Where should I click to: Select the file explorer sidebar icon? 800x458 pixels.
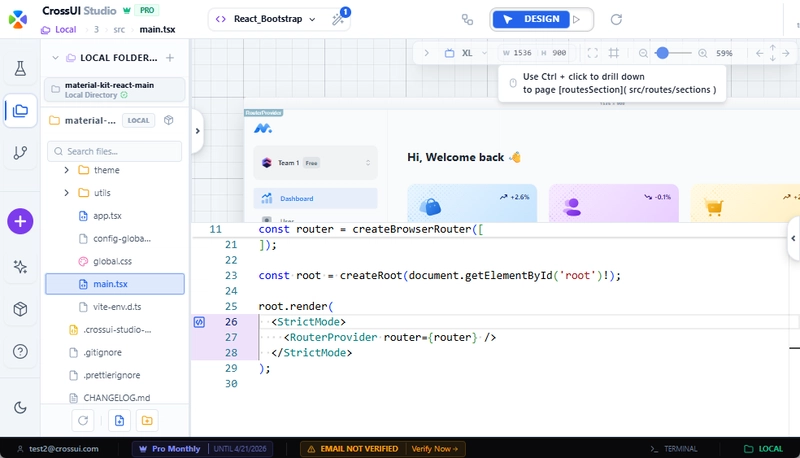coord(20,111)
